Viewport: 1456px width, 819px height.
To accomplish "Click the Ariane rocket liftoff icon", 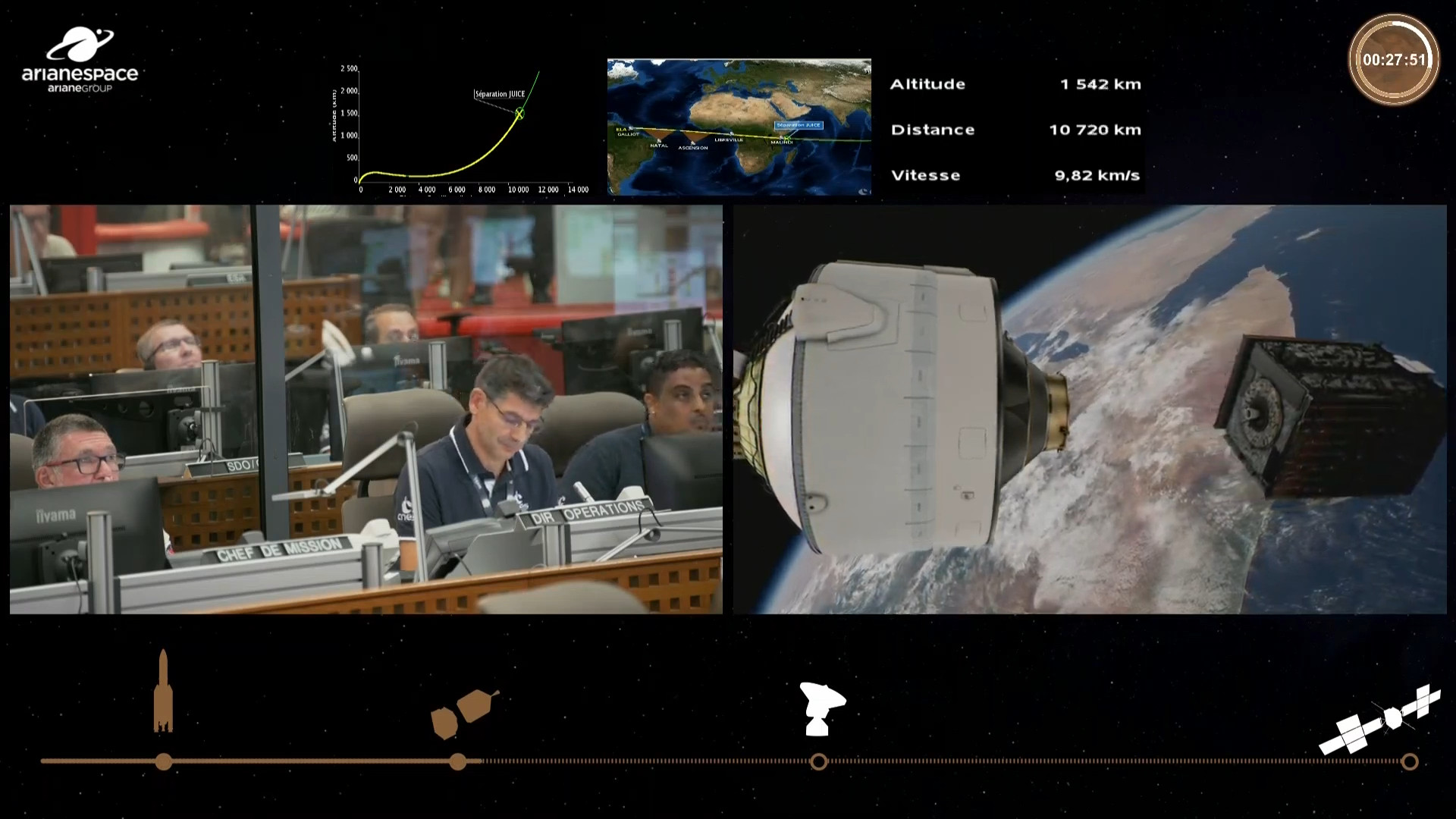I will [x=163, y=692].
